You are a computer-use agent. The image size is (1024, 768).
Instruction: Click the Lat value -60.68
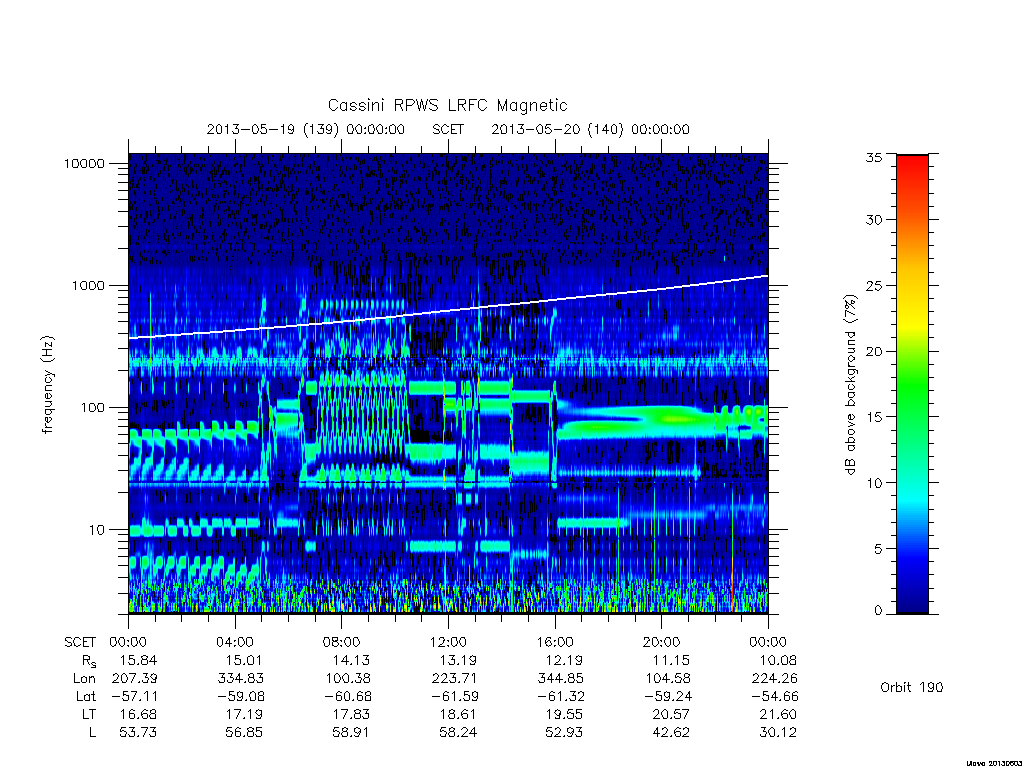(x=347, y=696)
